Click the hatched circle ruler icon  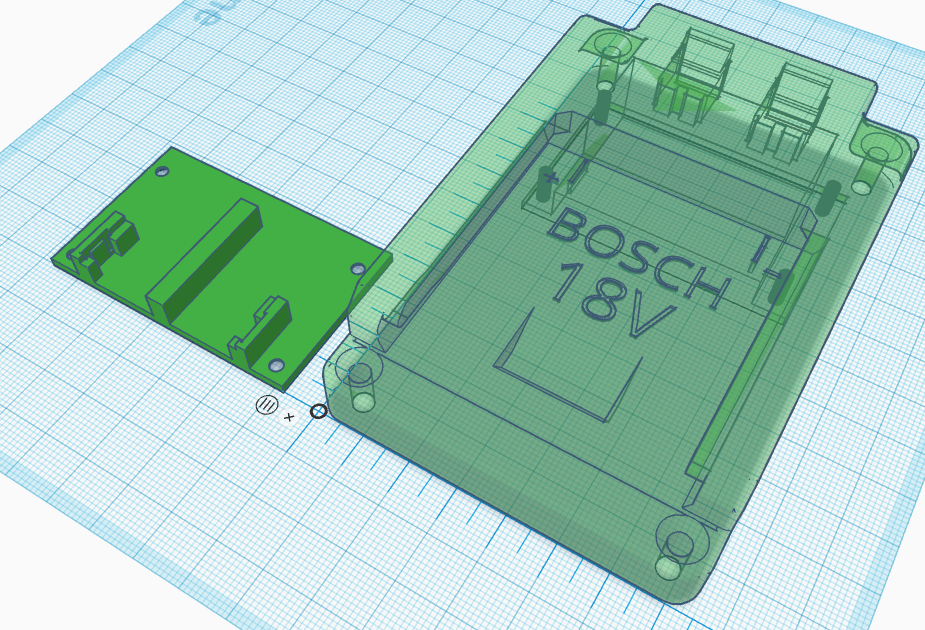[267, 405]
